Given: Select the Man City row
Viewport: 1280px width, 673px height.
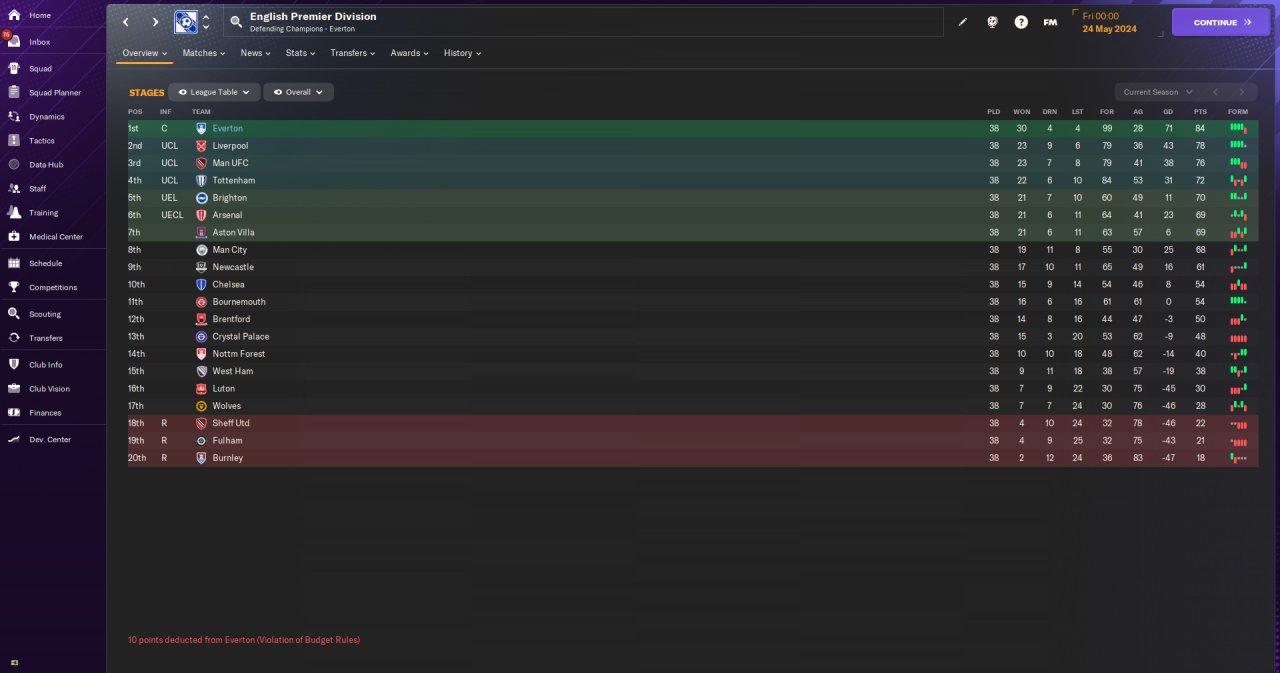Looking at the screenshot, I should 691,250.
